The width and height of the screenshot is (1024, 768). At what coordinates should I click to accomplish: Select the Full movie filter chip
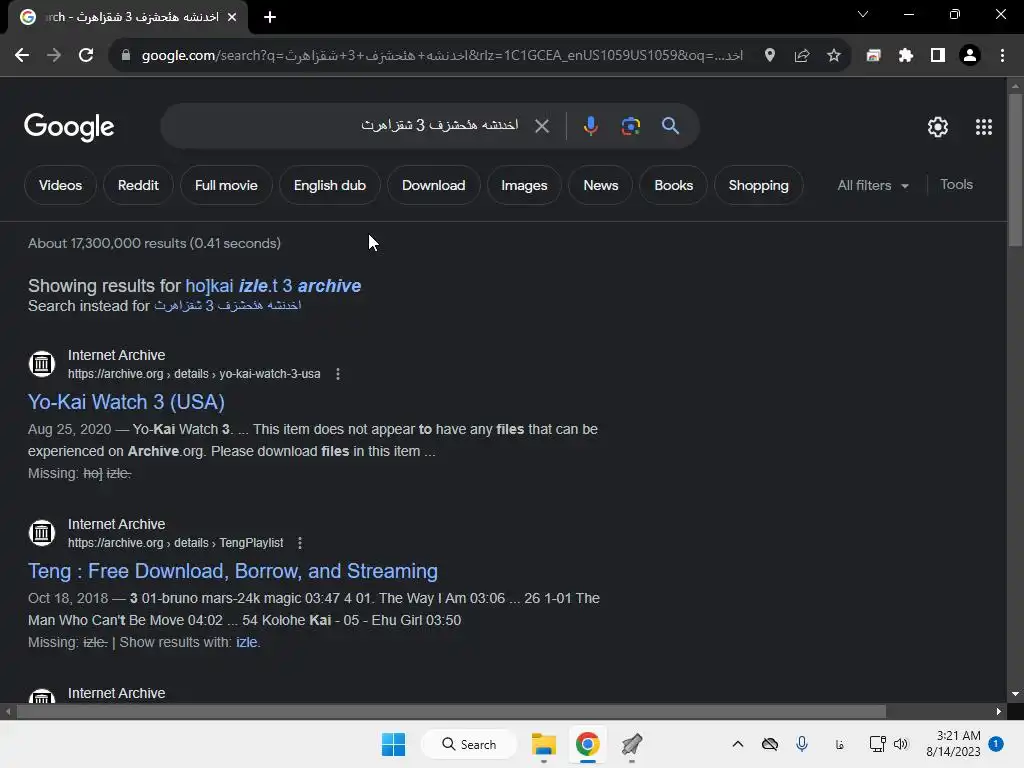coord(226,185)
